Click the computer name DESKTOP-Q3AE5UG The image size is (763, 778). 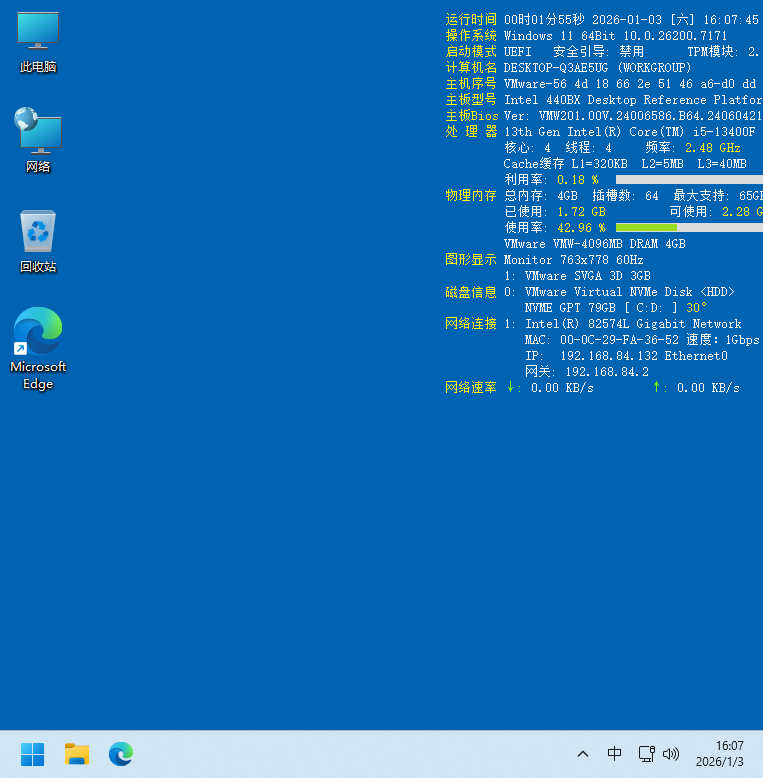[558, 68]
